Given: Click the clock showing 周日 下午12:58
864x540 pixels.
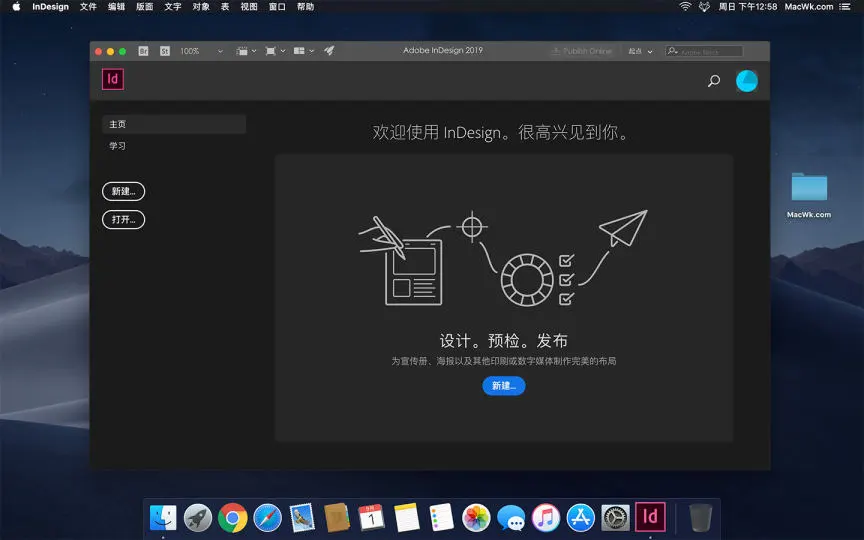Looking at the screenshot, I should click(x=748, y=7).
